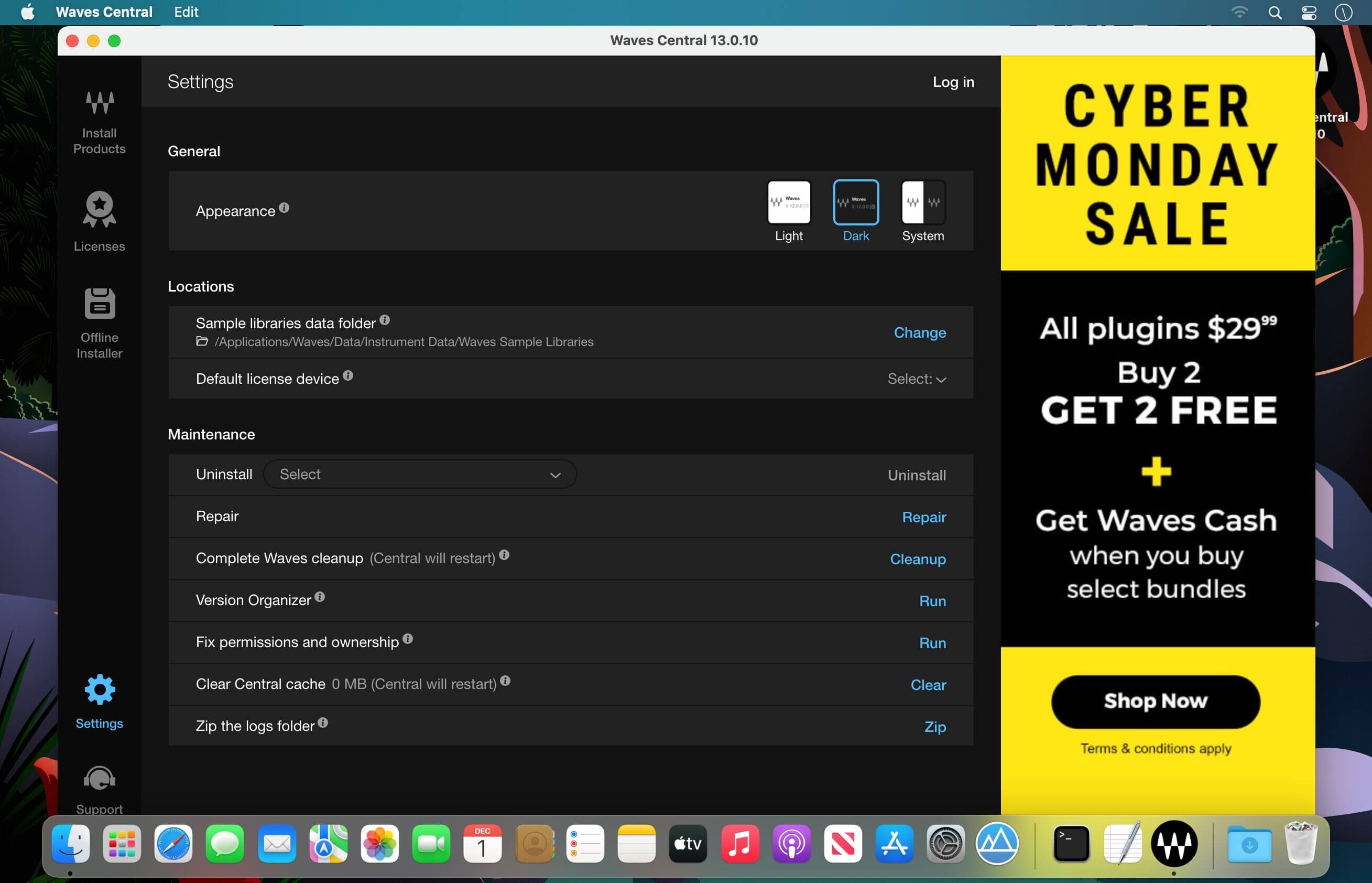The image size is (1372, 883).
Task: Show info for Sample libraries data folder
Action: point(385,320)
